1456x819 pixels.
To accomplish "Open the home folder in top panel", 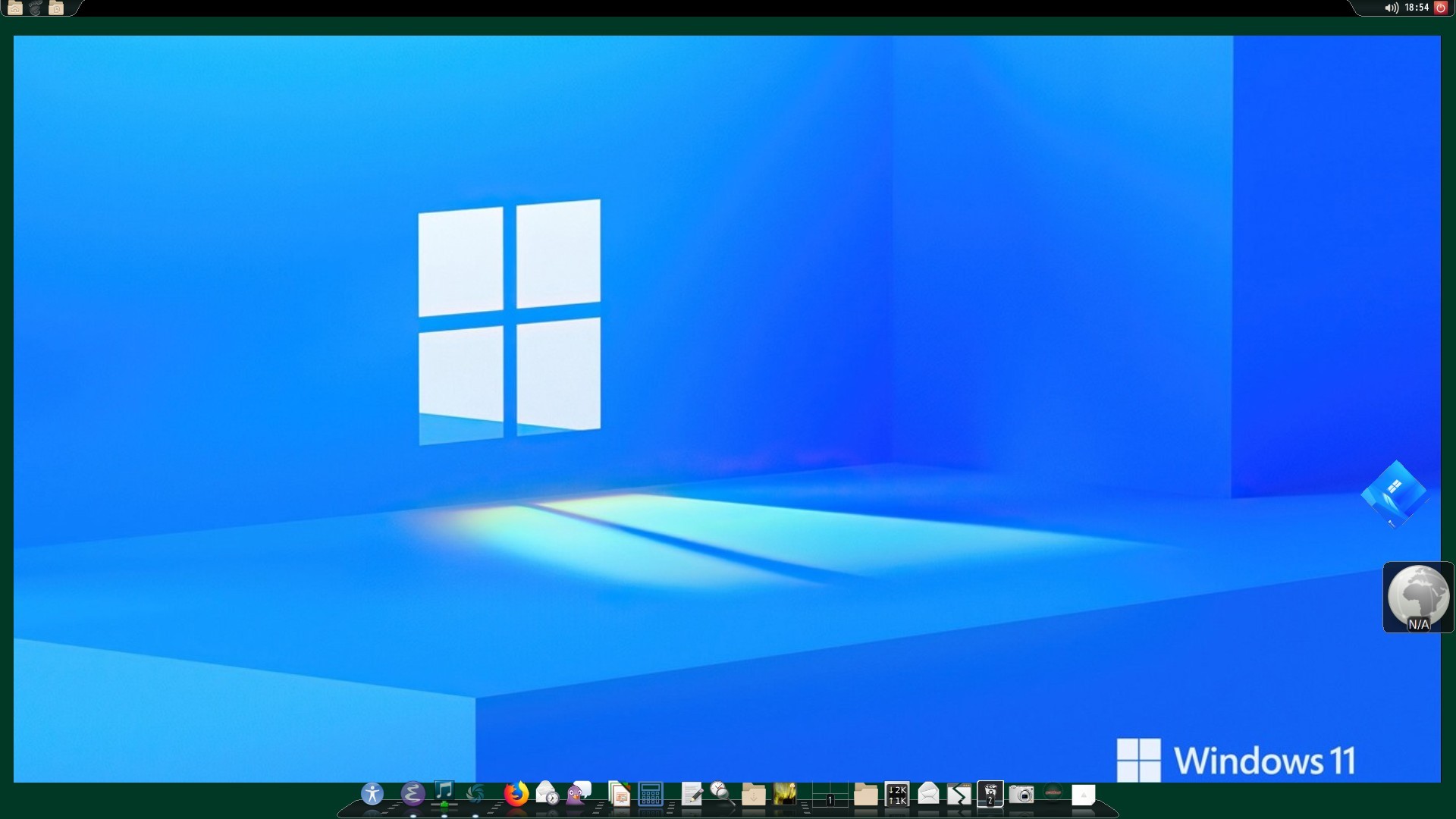I will [x=15, y=8].
